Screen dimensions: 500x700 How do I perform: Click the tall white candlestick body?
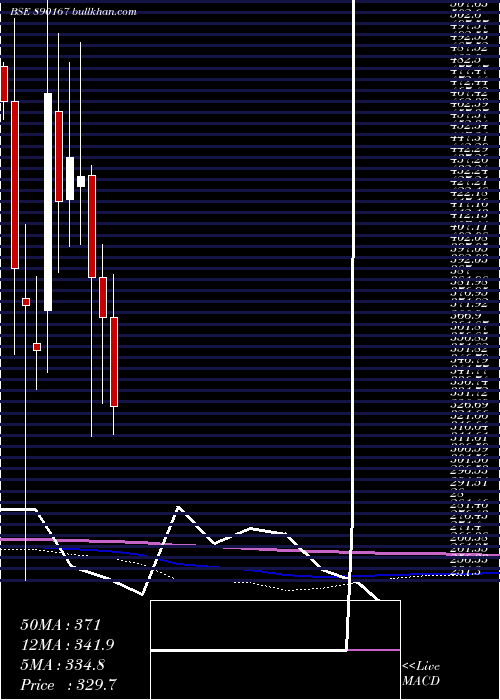click(x=48, y=202)
